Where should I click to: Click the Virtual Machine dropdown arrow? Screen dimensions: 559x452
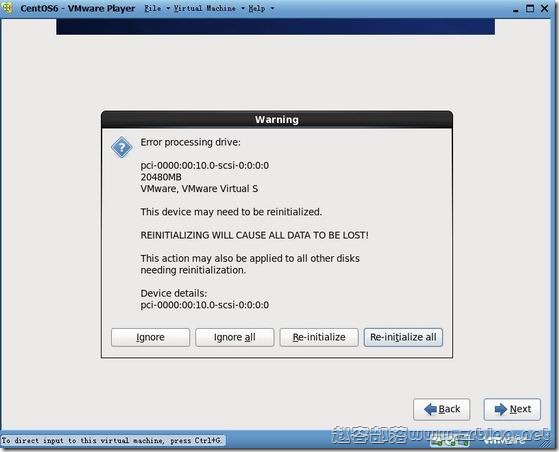point(243,8)
